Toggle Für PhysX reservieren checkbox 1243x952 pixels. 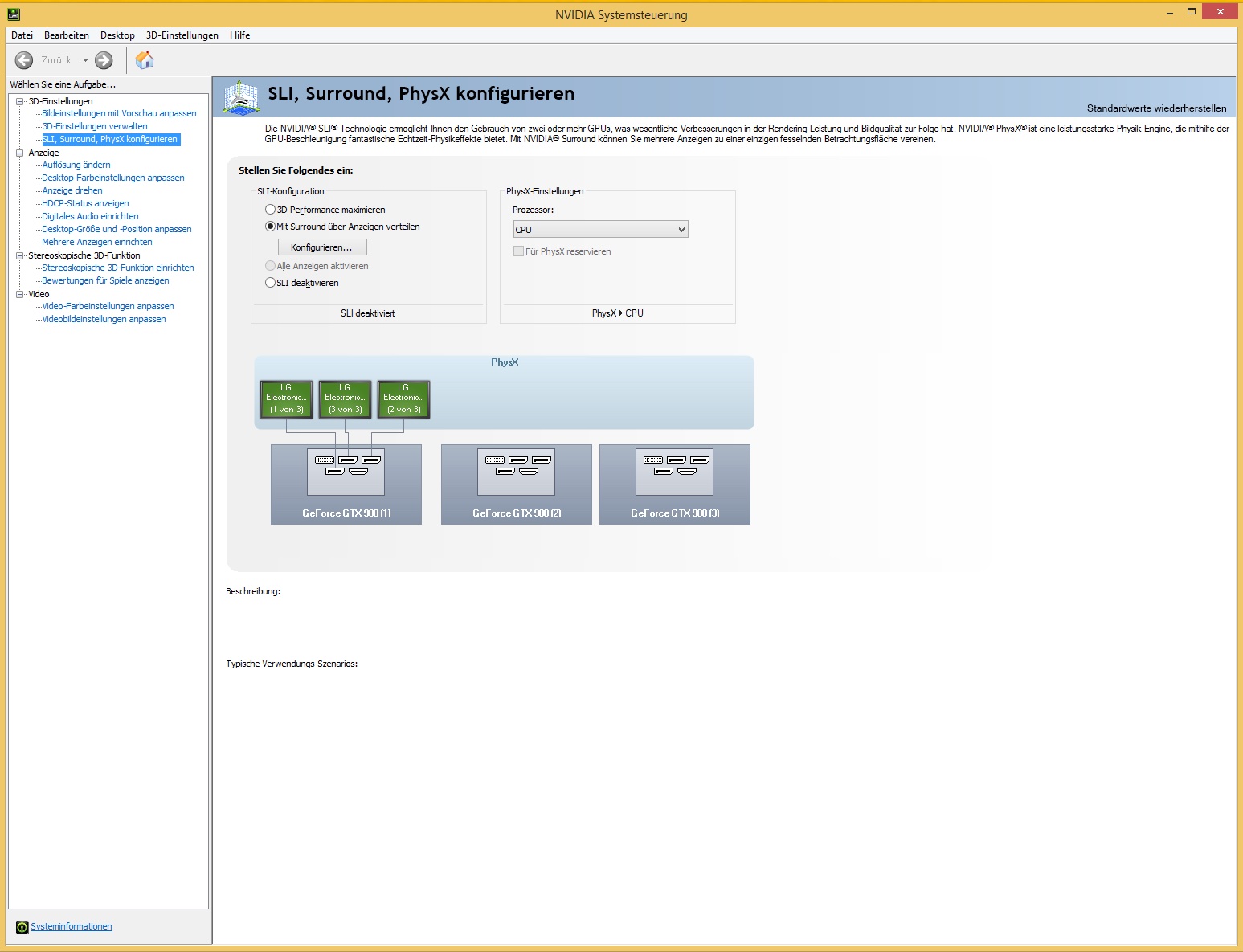518,251
